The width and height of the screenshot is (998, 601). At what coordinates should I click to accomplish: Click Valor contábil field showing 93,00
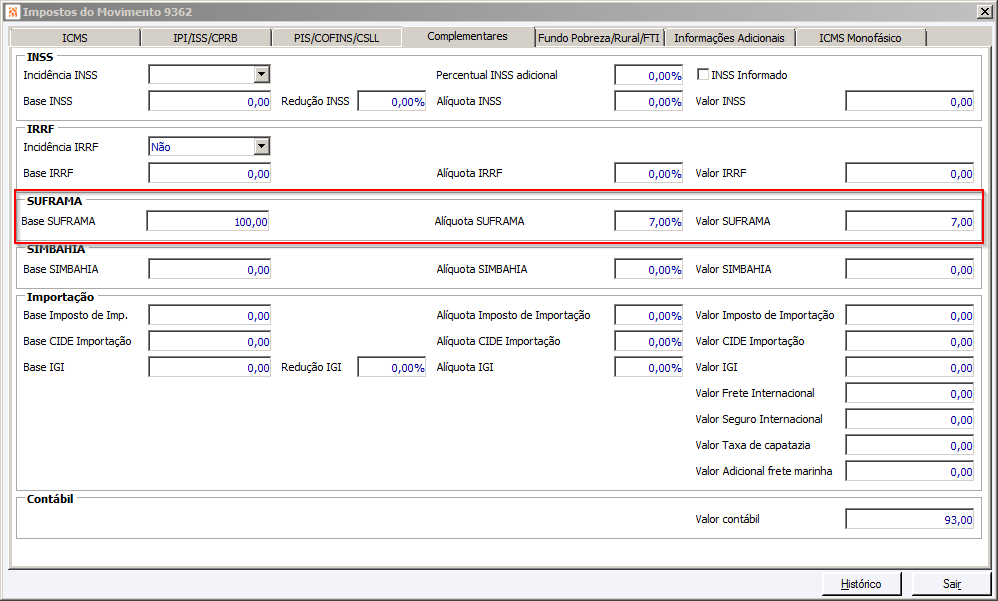[910, 520]
